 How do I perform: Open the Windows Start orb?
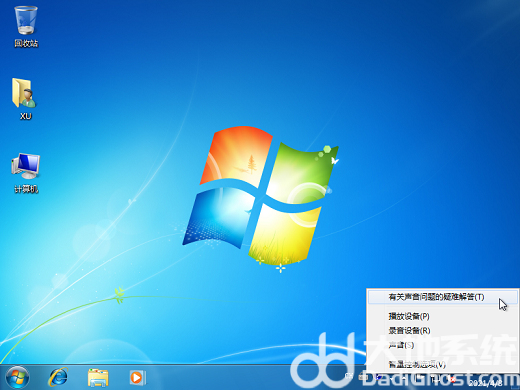[17, 378]
